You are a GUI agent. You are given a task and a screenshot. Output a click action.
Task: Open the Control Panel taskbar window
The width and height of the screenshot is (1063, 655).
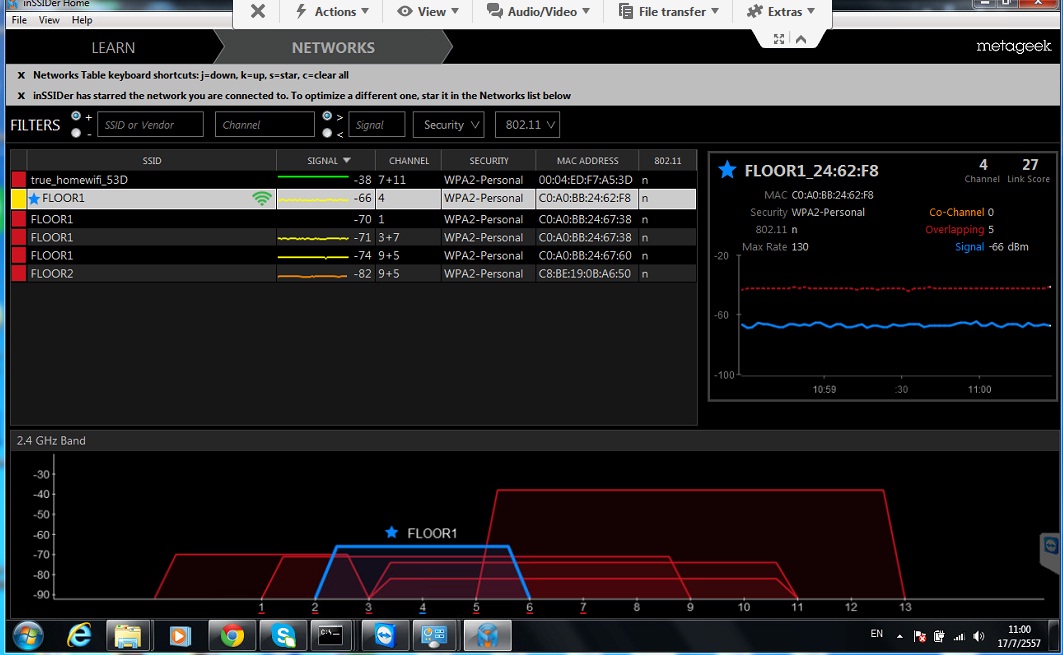(434, 636)
